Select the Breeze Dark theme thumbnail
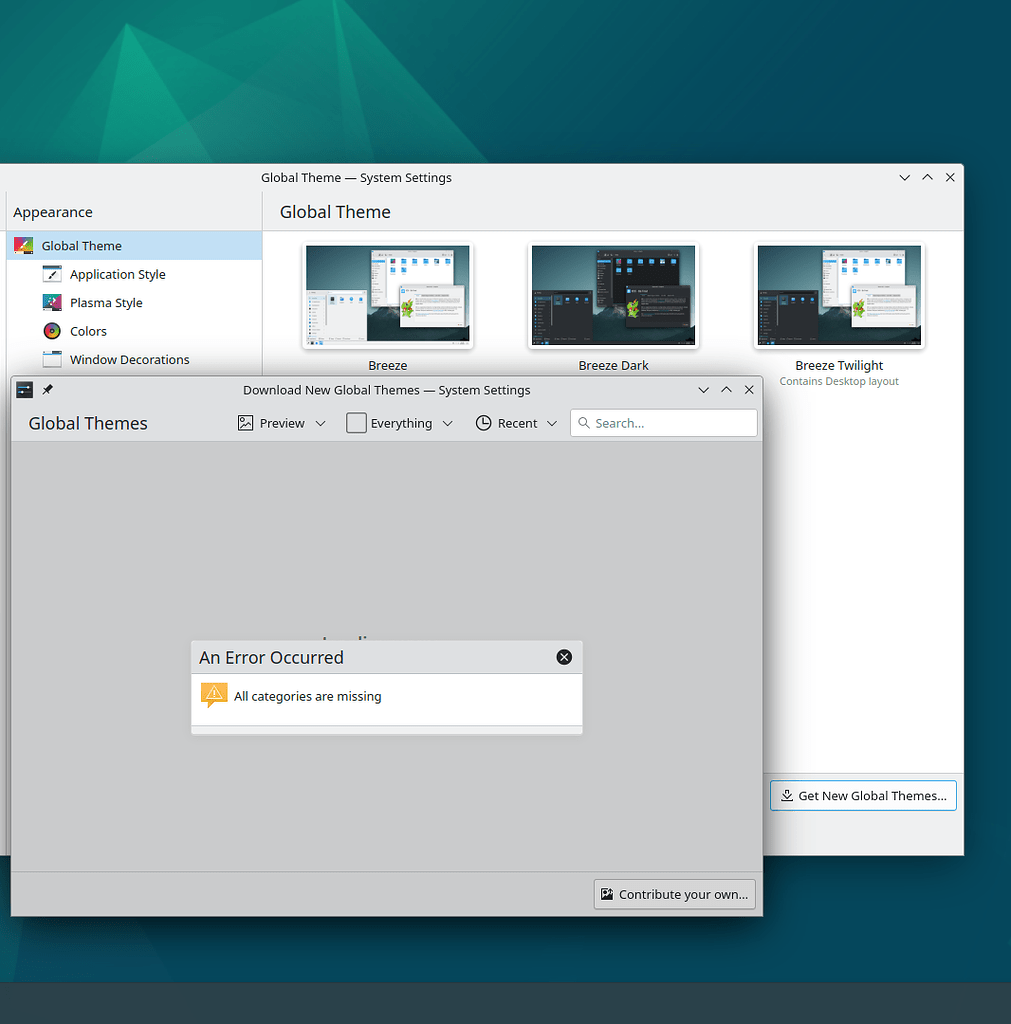 [613, 295]
